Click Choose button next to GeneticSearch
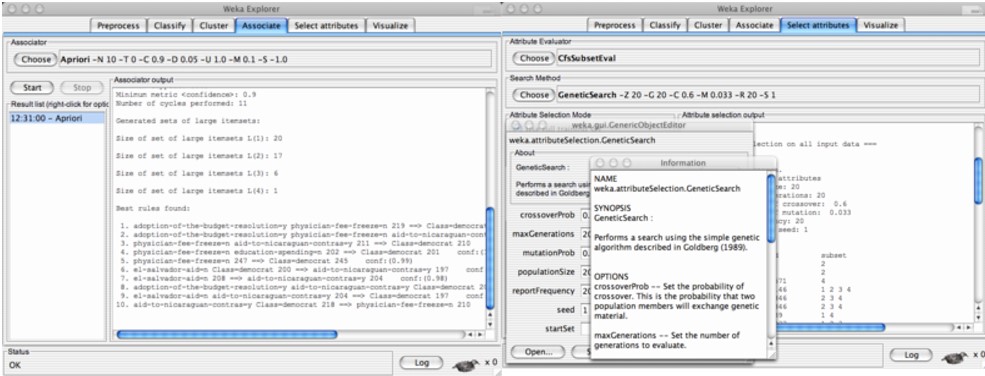The width and height of the screenshot is (985, 376). click(535, 95)
